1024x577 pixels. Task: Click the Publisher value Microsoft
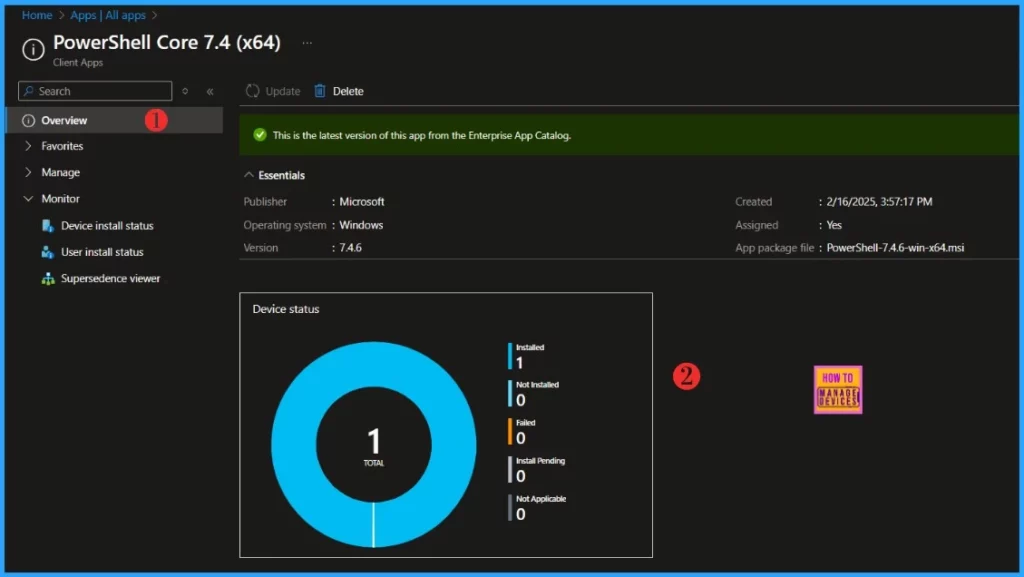pyautogui.click(x=362, y=202)
